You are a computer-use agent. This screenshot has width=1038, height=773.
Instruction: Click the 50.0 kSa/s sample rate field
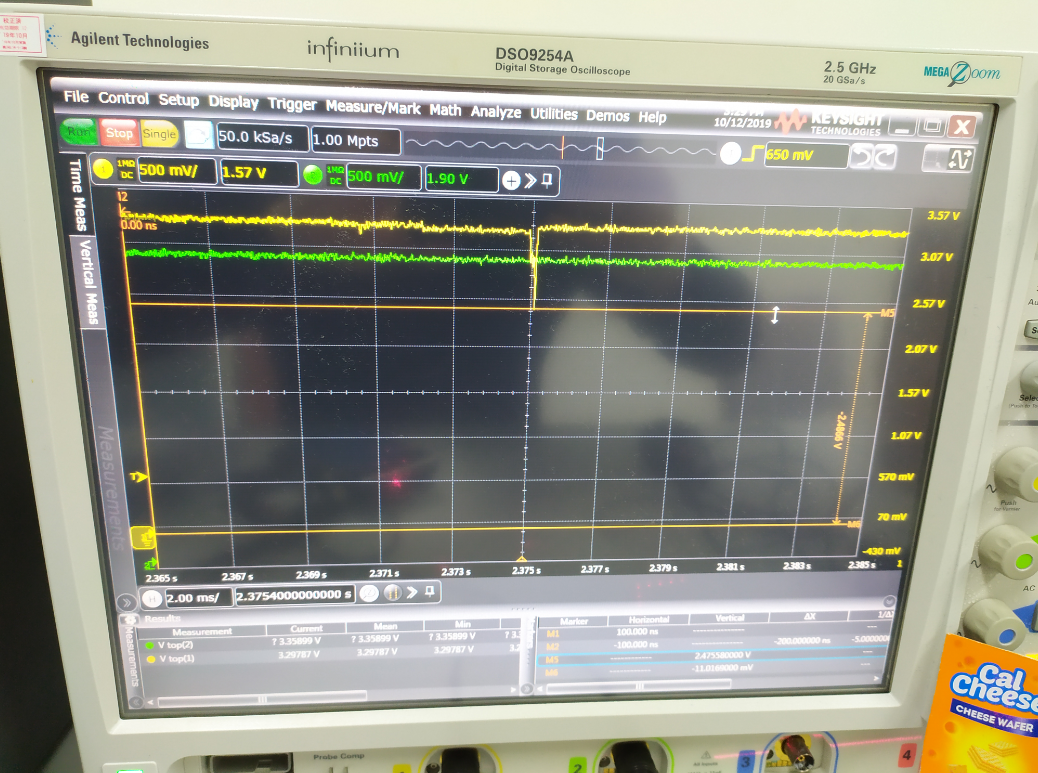coord(262,138)
